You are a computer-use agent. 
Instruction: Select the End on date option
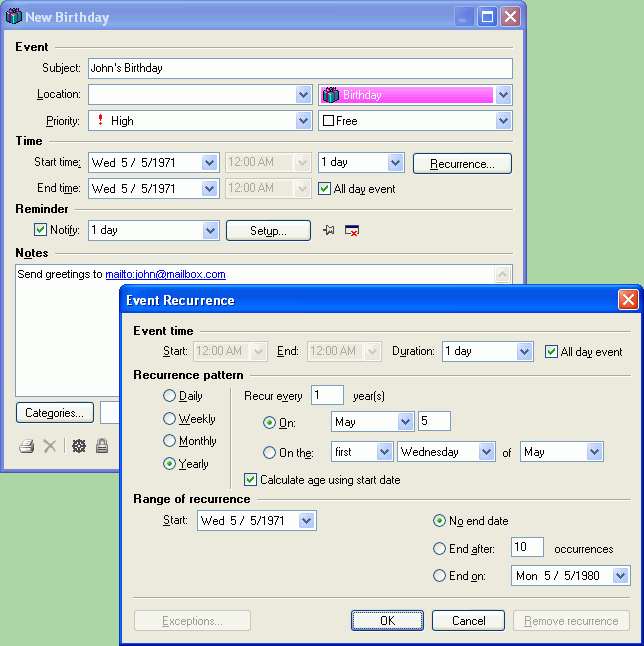click(x=439, y=576)
